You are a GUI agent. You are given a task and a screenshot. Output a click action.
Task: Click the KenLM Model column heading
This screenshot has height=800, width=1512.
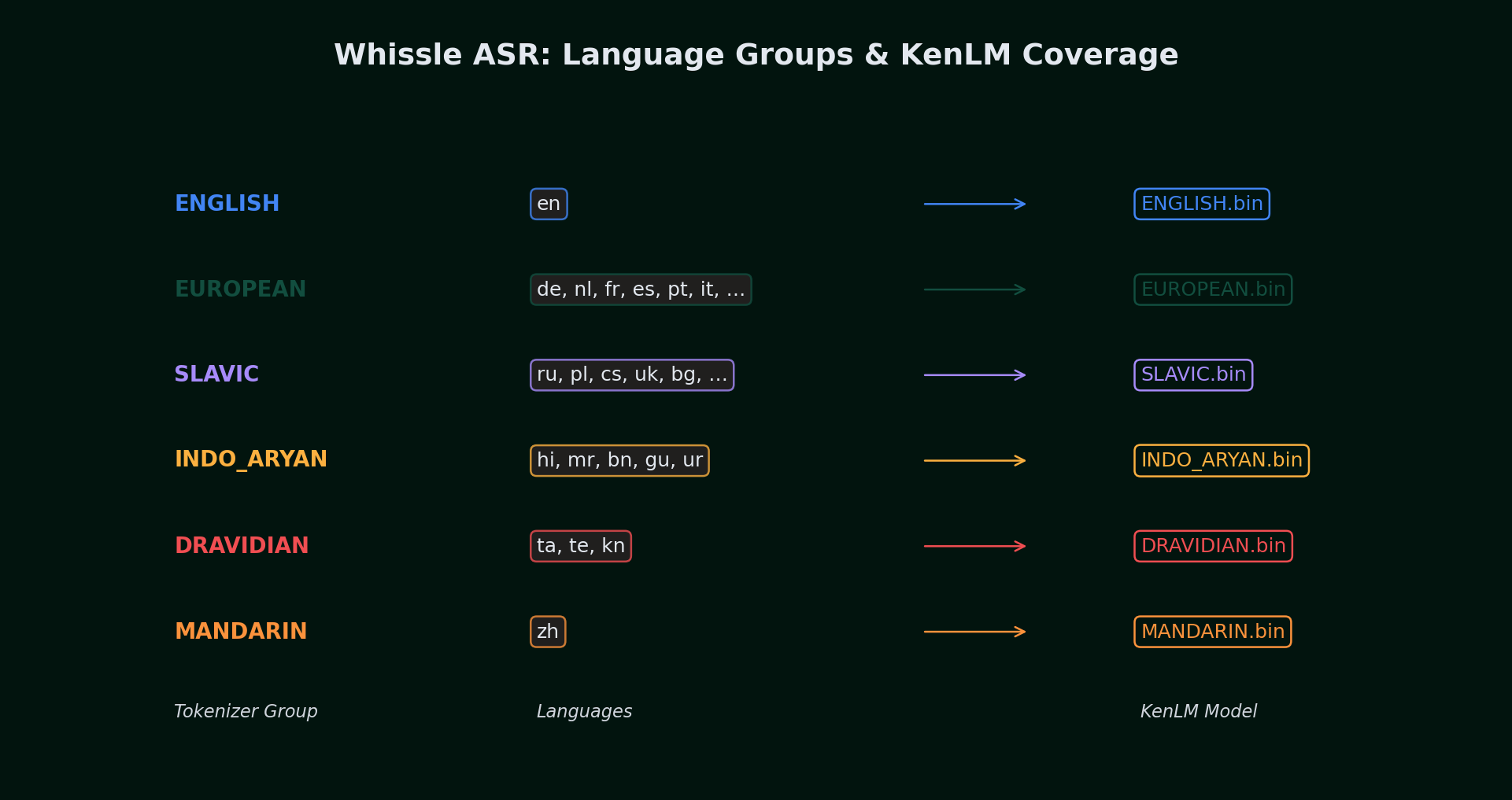coord(1199,710)
